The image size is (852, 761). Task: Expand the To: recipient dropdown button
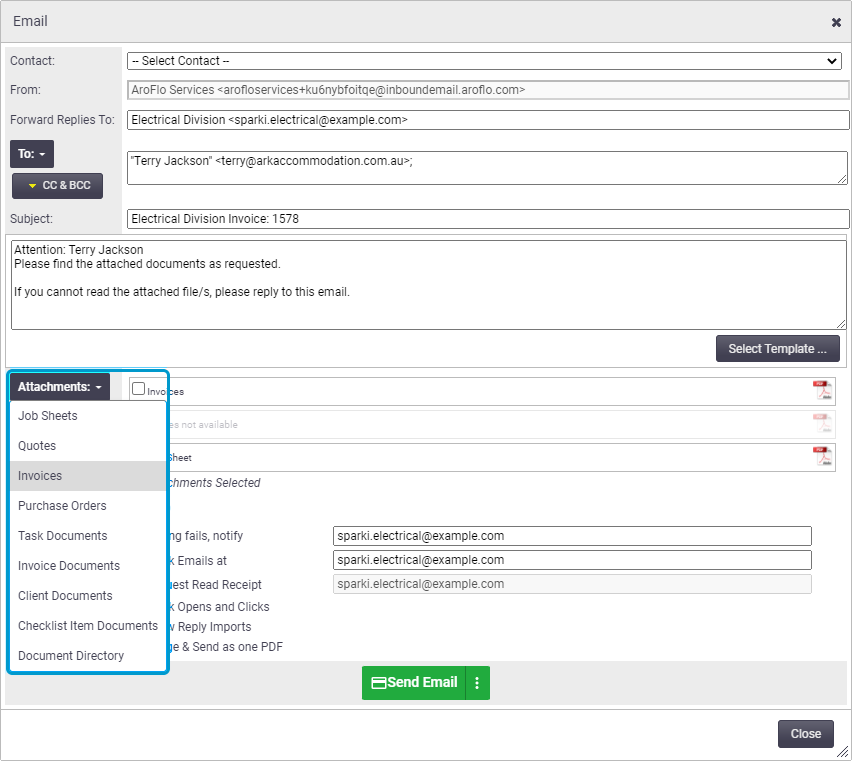(32, 154)
